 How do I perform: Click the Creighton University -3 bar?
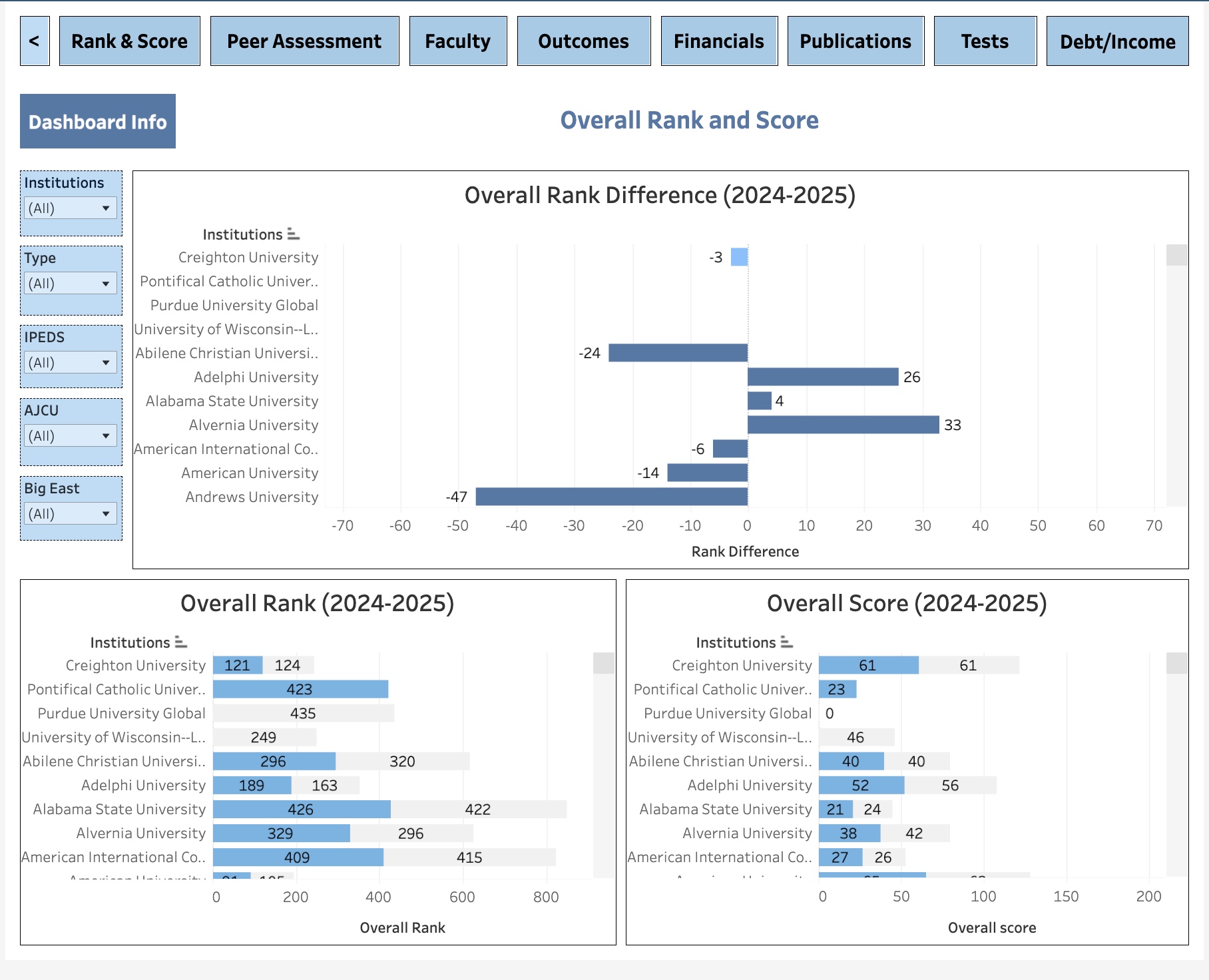(x=739, y=257)
